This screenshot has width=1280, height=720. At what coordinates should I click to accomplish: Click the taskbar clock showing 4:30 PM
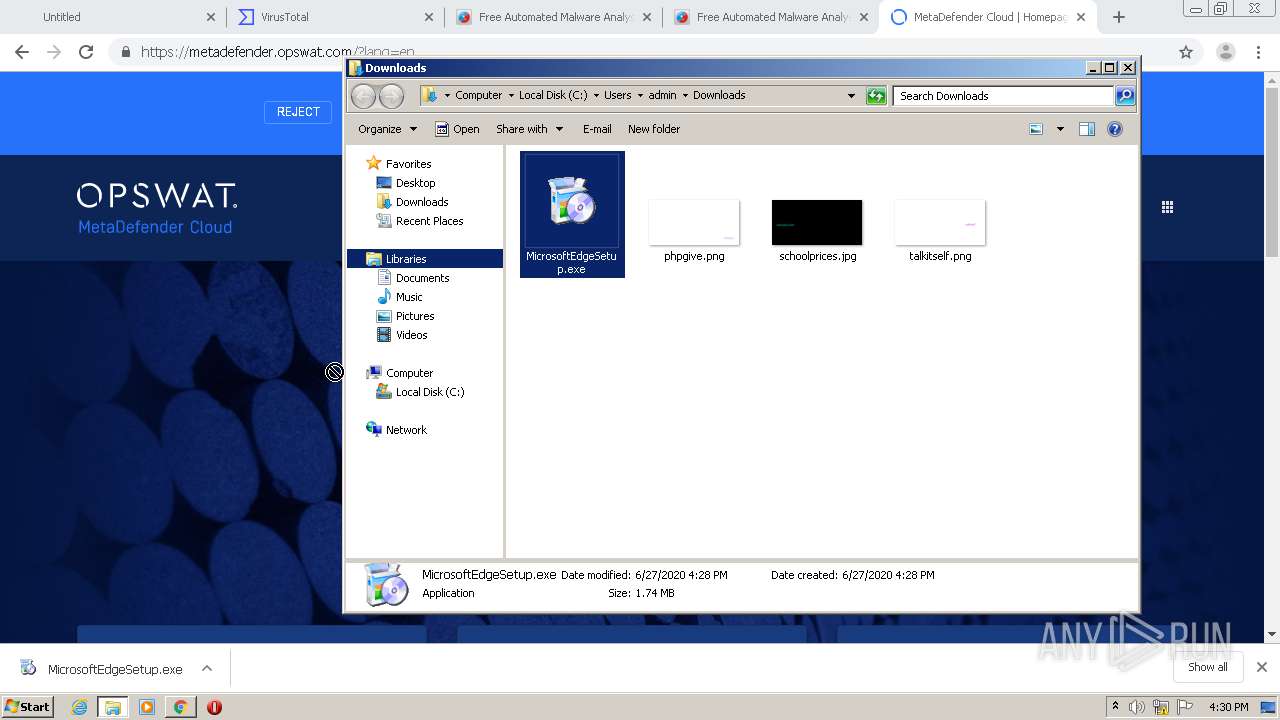point(1228,707)
